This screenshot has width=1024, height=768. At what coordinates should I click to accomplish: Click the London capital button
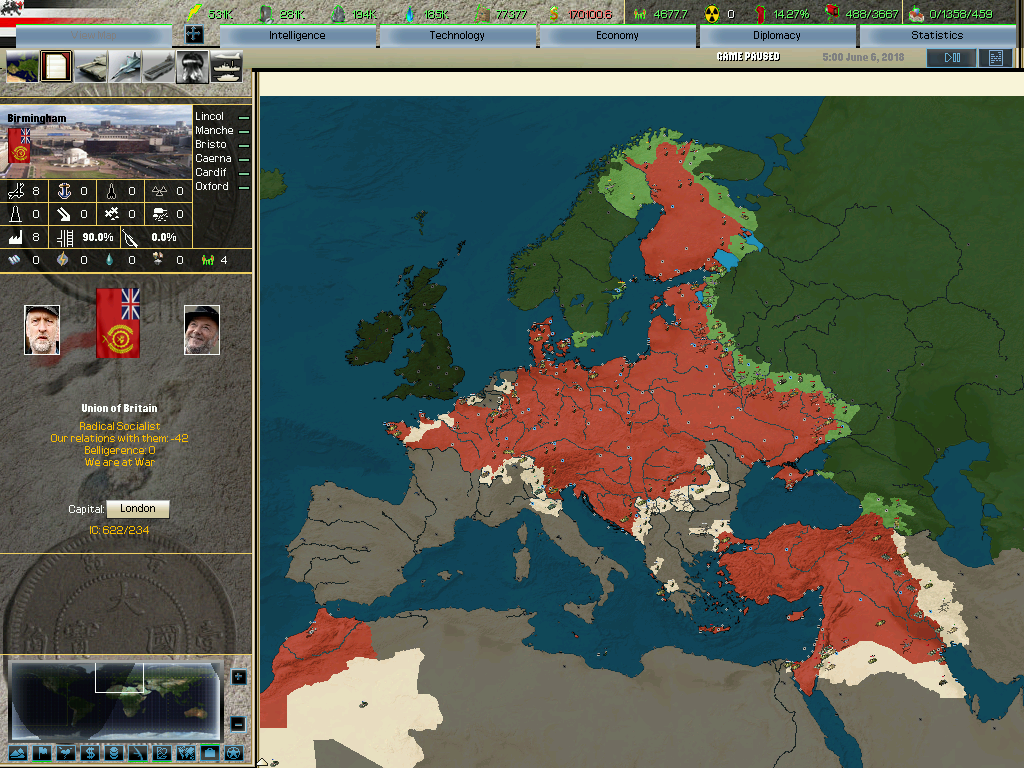pos(138,509)
